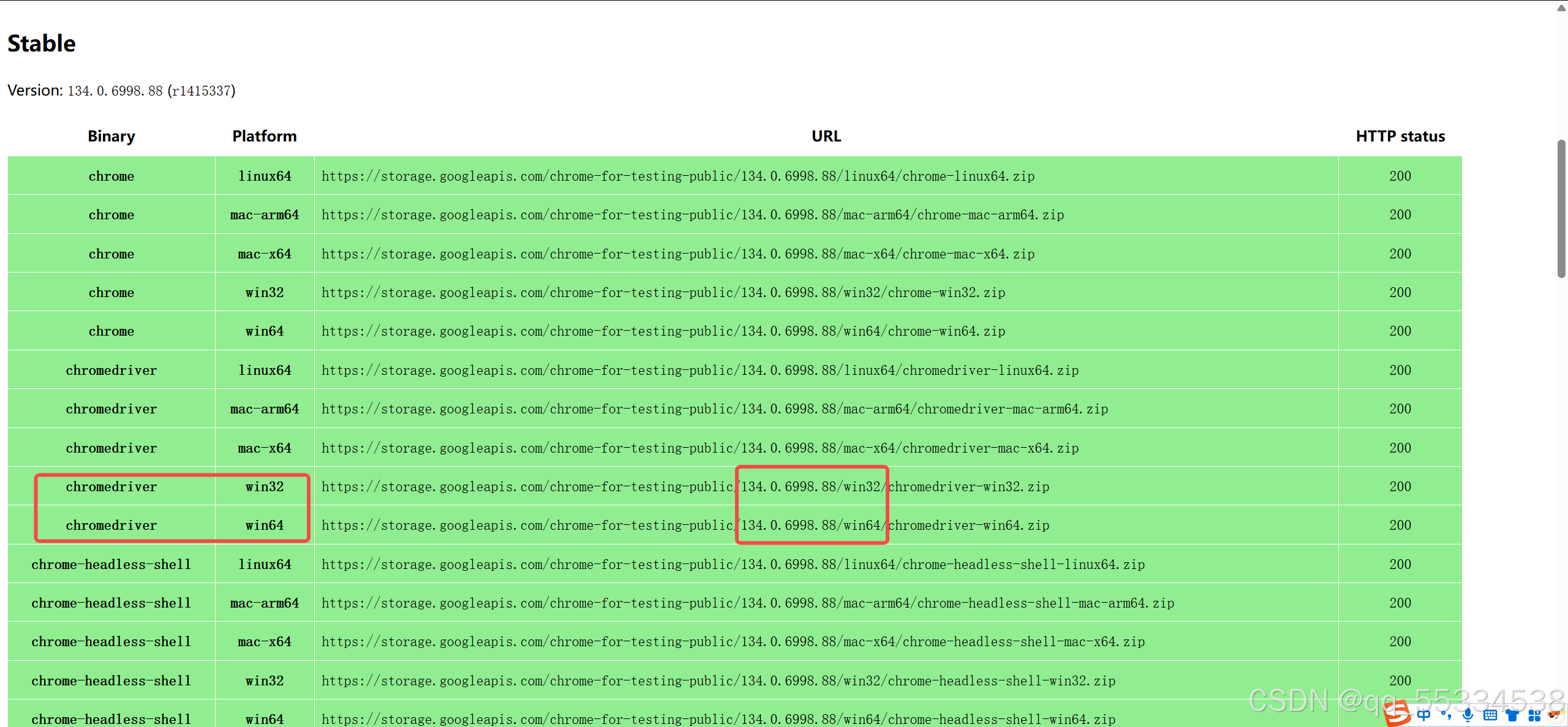Click the win64 platform cell in the chromedriver row
1568x727 pixels.
(x=265, y=525)
